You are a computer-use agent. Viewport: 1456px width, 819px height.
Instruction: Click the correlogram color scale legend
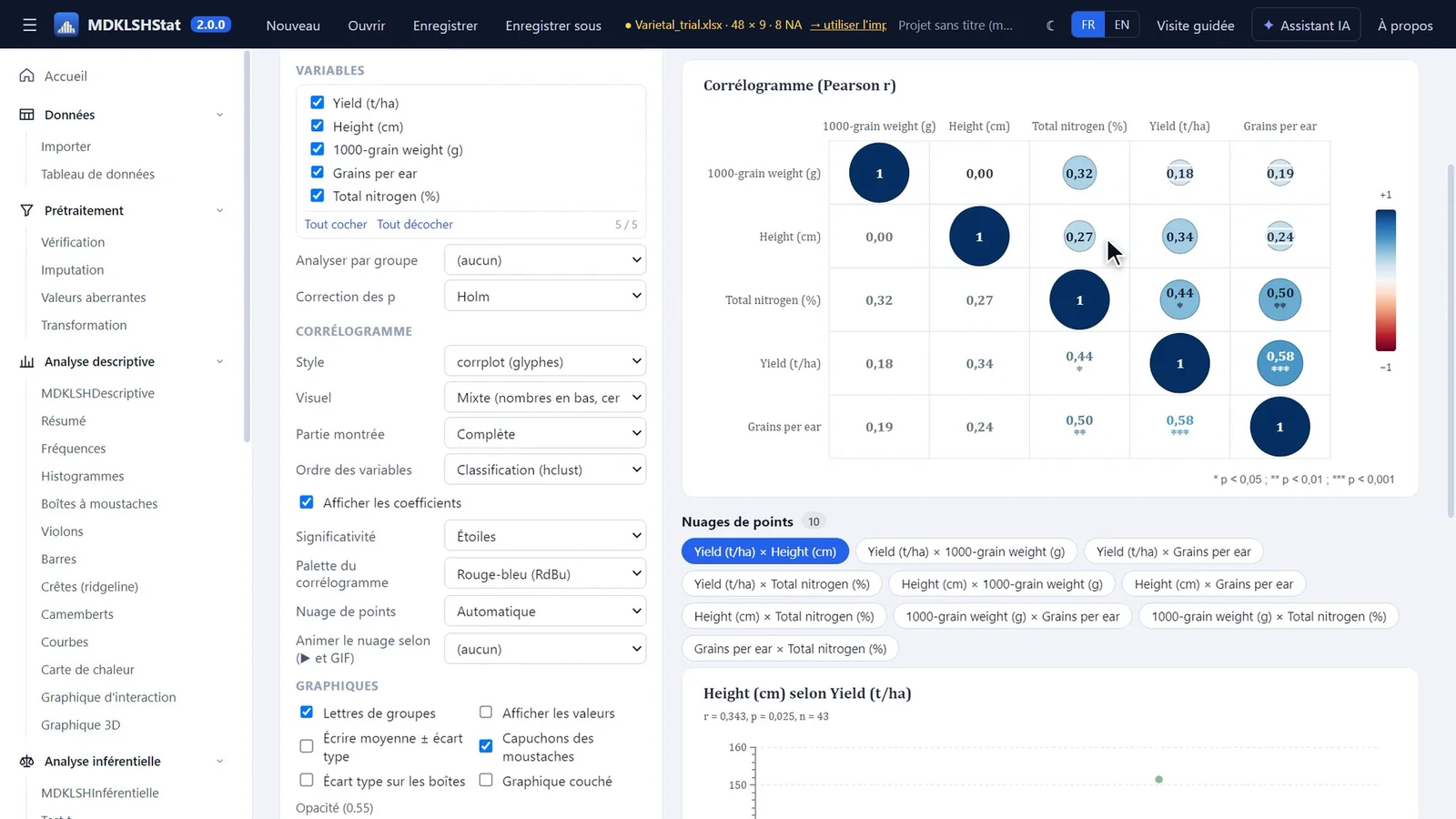pyautogui.click(x=1385, y=280)
